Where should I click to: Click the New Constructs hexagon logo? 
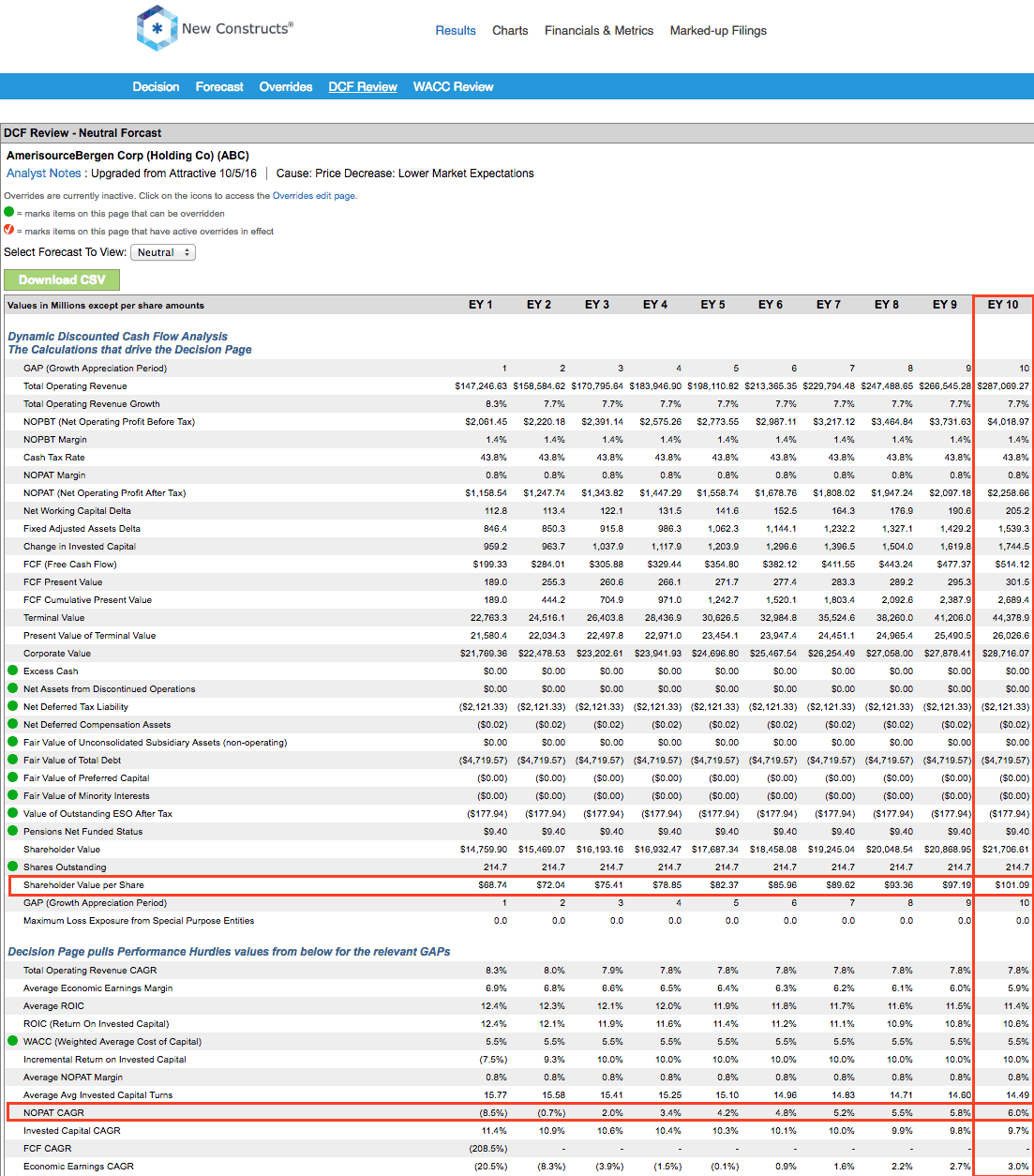click(x=157, y=28)
